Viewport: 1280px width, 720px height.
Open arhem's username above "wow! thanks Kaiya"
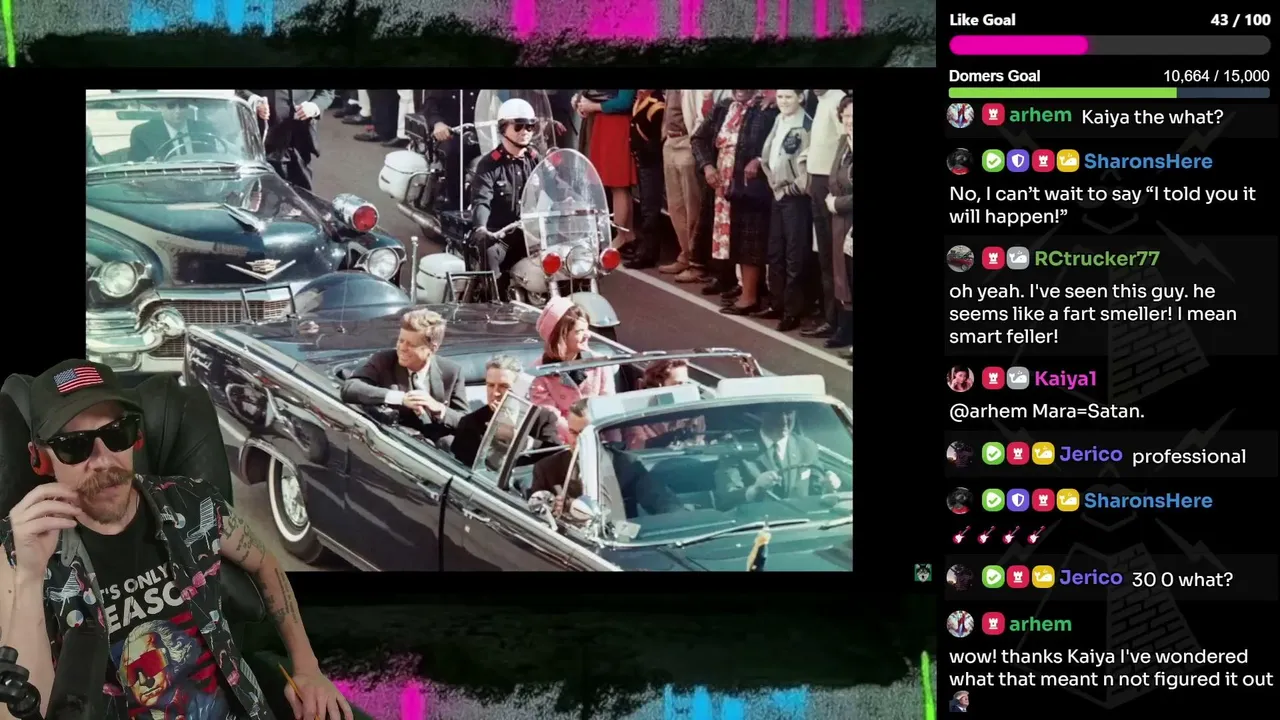(x=1040, y=624)
